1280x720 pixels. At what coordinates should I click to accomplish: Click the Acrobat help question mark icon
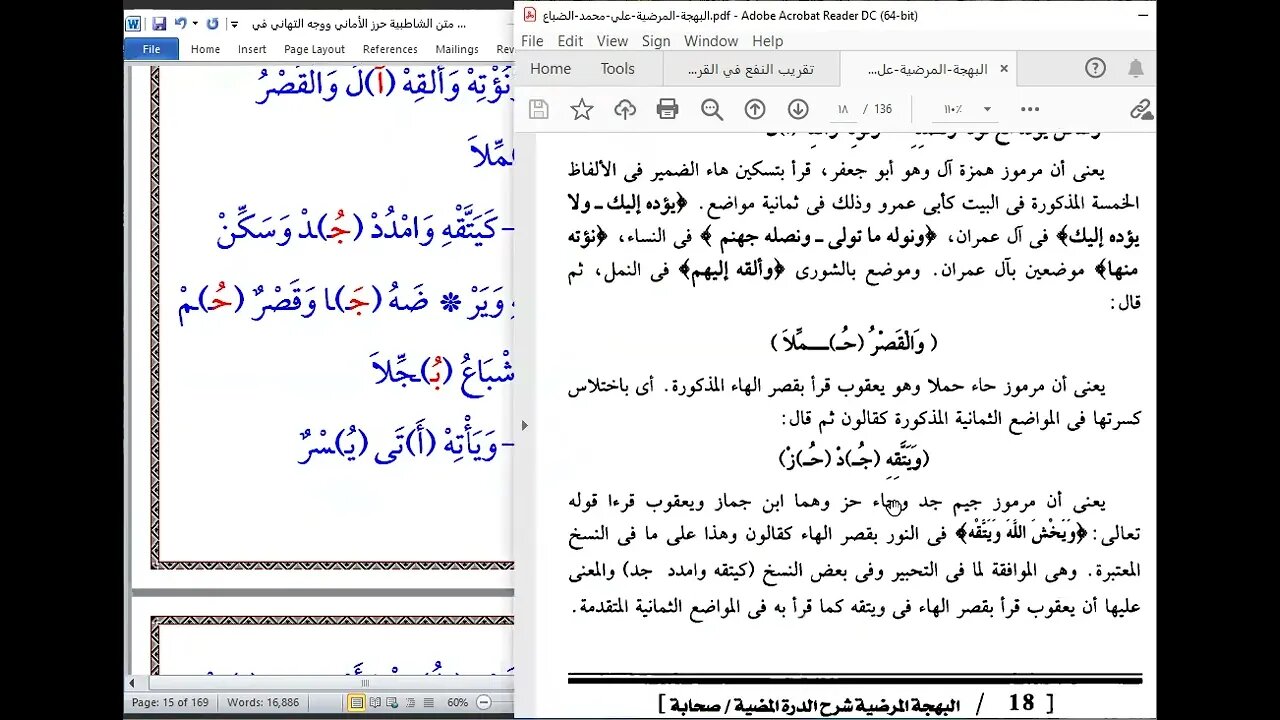[x=1095, y=68]
